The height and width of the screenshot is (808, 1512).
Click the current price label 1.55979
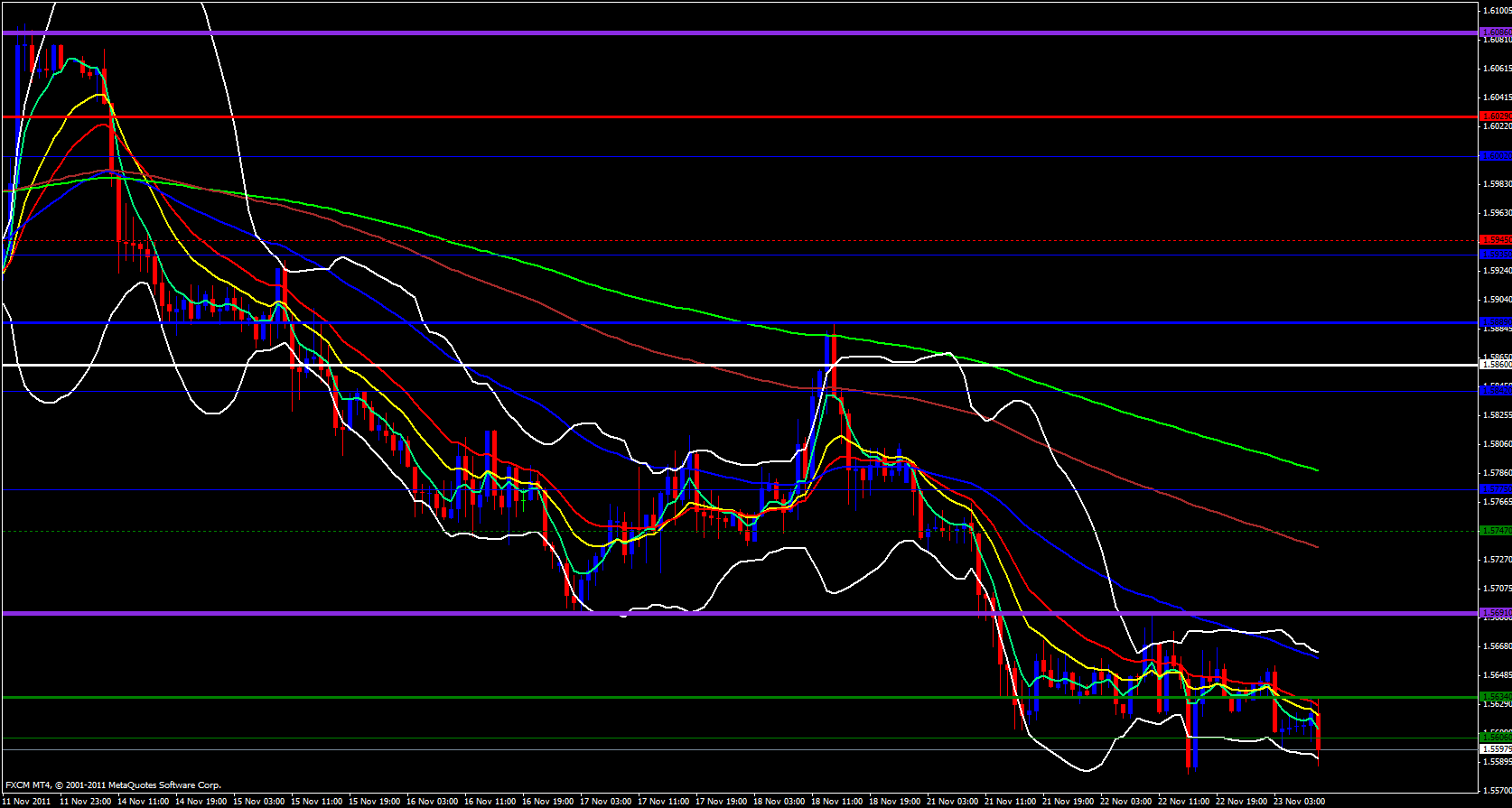point(1496,749)
